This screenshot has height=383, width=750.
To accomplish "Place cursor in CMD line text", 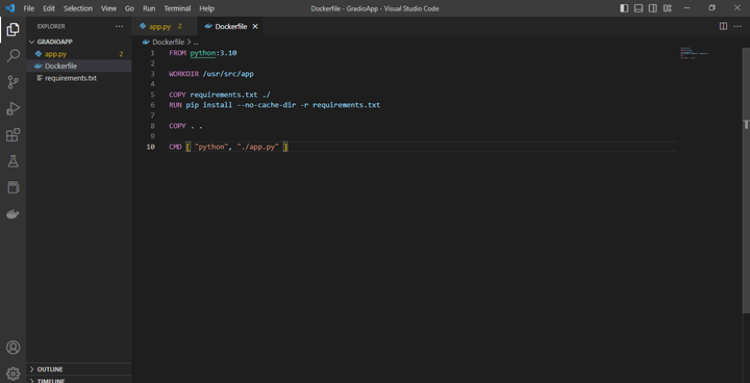I will coord(229,147).
